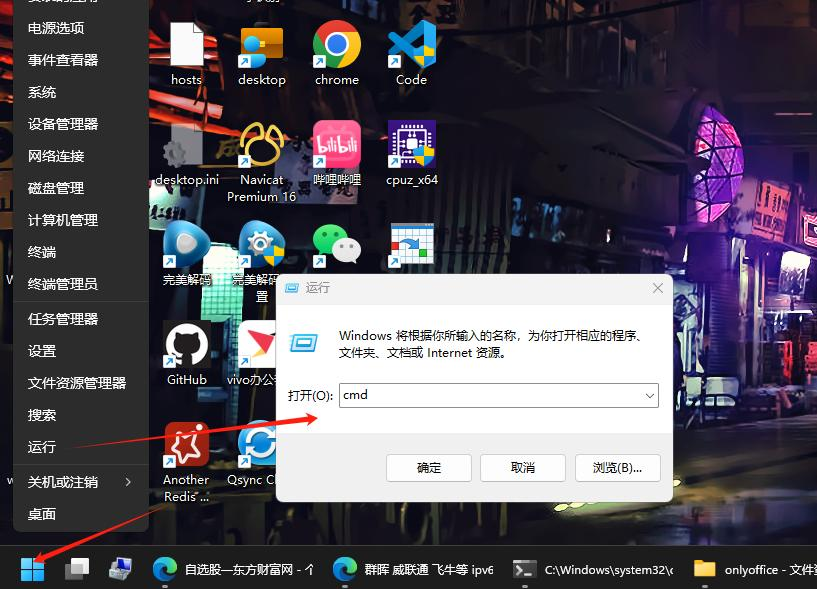
Task: Click the Run dialog icon beside description
Action: pos(303,343)
